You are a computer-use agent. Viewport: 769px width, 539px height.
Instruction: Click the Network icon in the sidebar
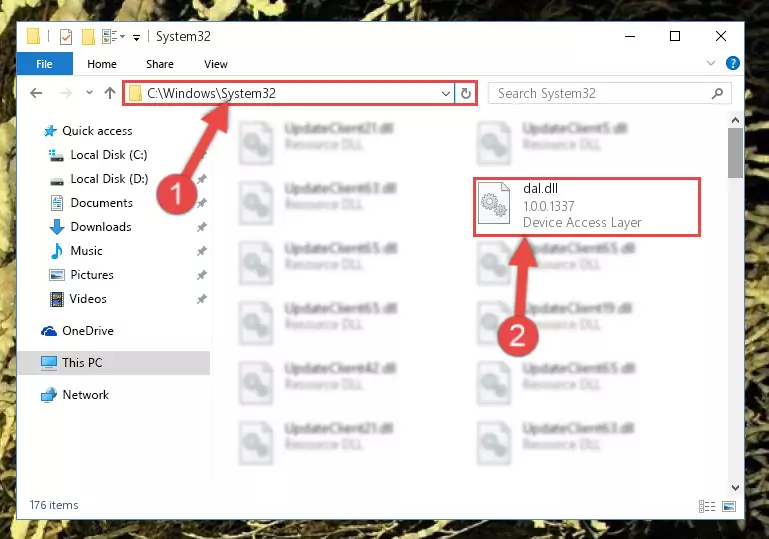(x=49, y=395)
